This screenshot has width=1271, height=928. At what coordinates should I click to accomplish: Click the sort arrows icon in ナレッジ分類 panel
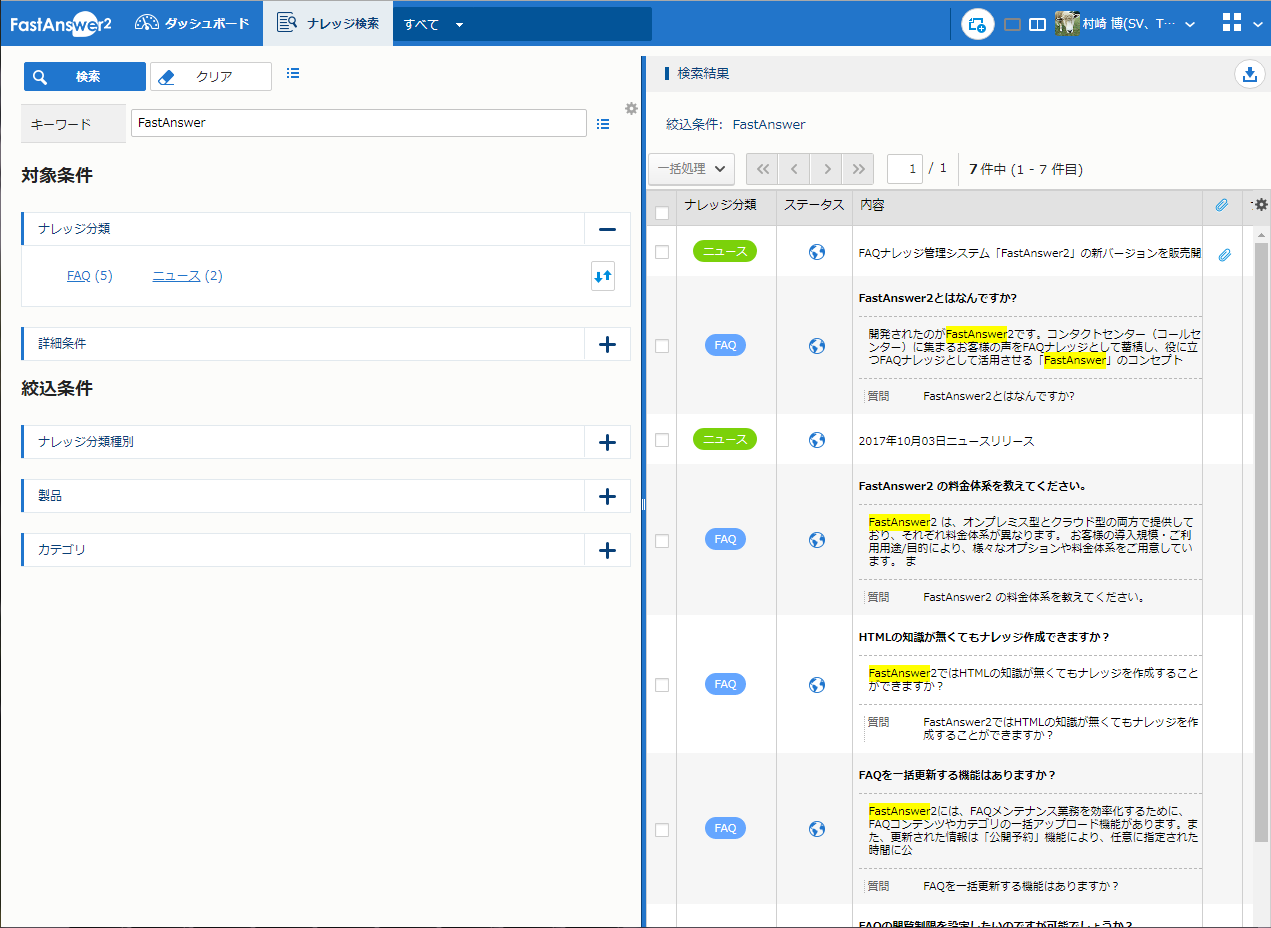coord(602,277)
